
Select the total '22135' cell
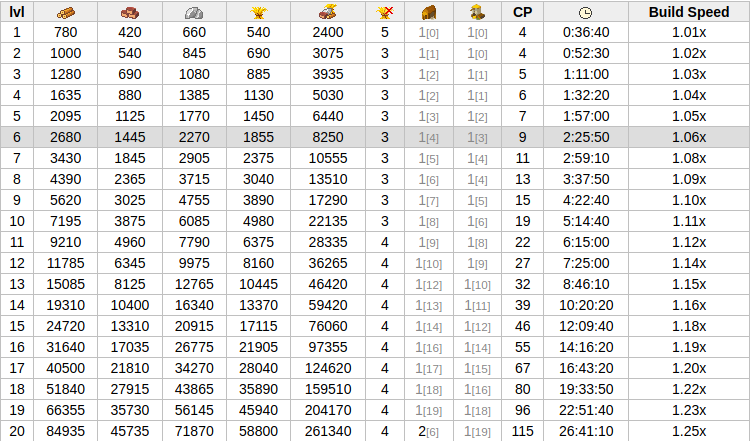pos(328,221)
